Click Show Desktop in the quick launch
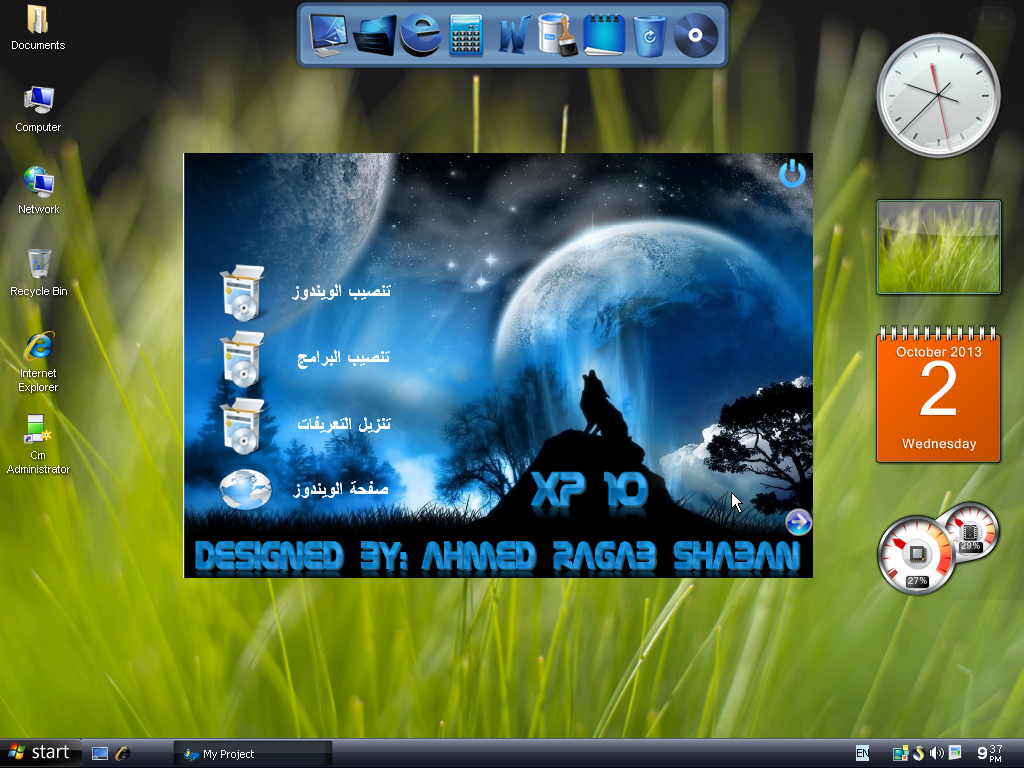1024x768 pixels. pyautogui.click(x=100, y=754)
